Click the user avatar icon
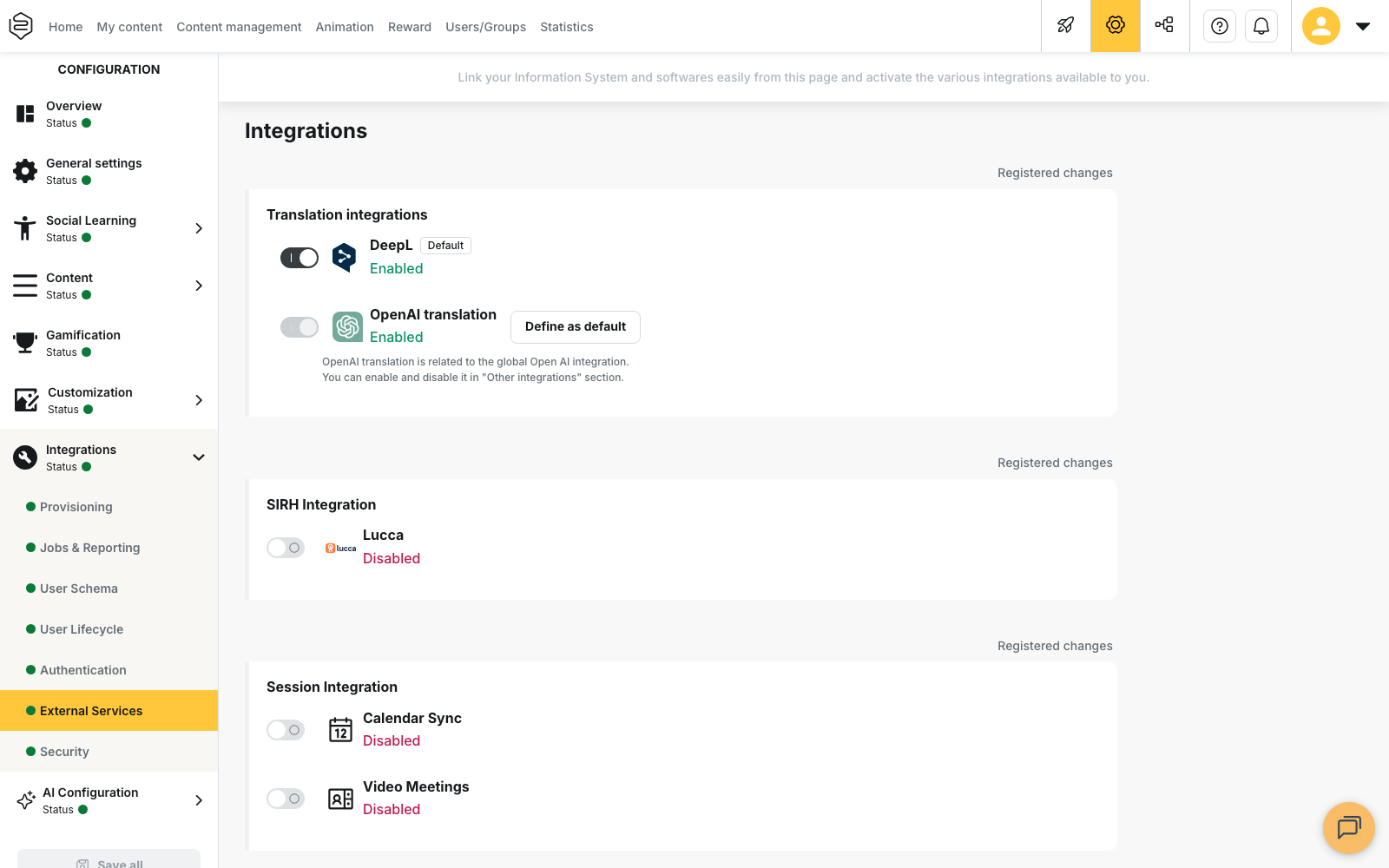This screenshot has height=868, width=1389. pyautogui.click(x=1321, y=26)
